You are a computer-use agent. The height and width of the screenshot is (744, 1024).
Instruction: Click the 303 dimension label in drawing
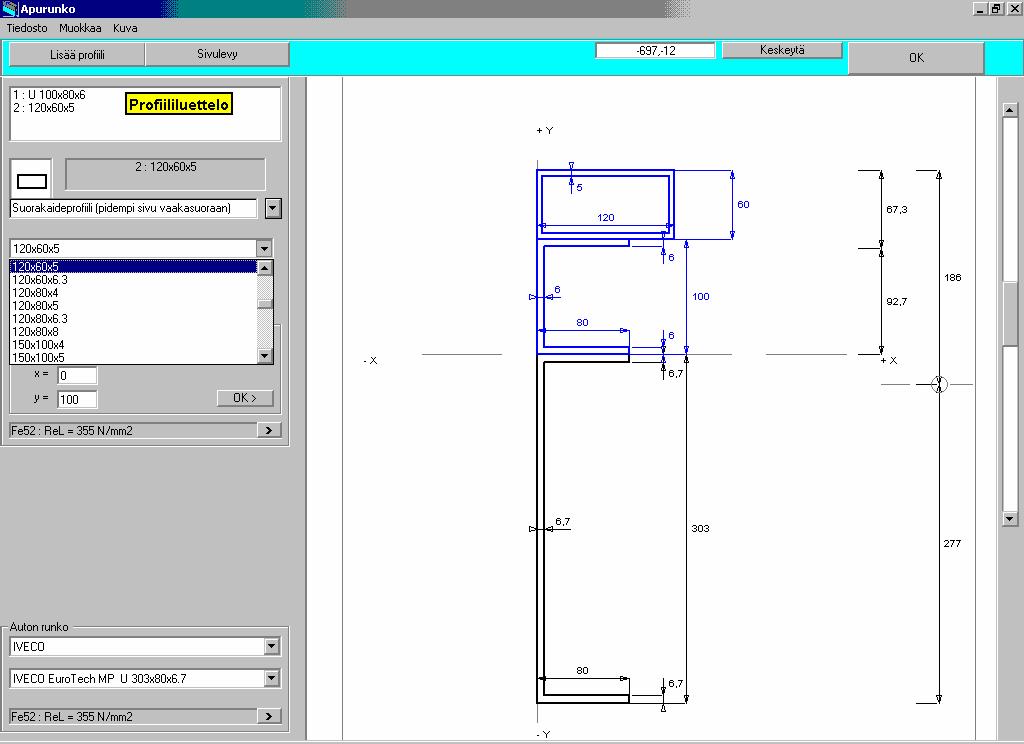point(700,528)
